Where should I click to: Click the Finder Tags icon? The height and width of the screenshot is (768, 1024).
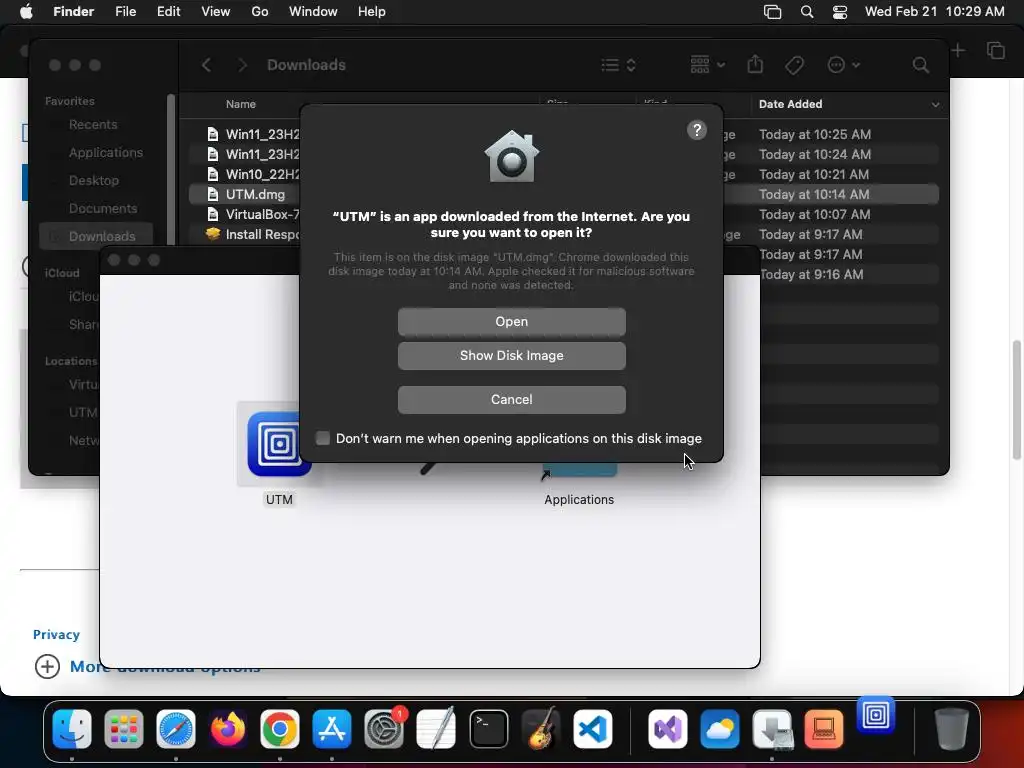click(x=794, y=65)
